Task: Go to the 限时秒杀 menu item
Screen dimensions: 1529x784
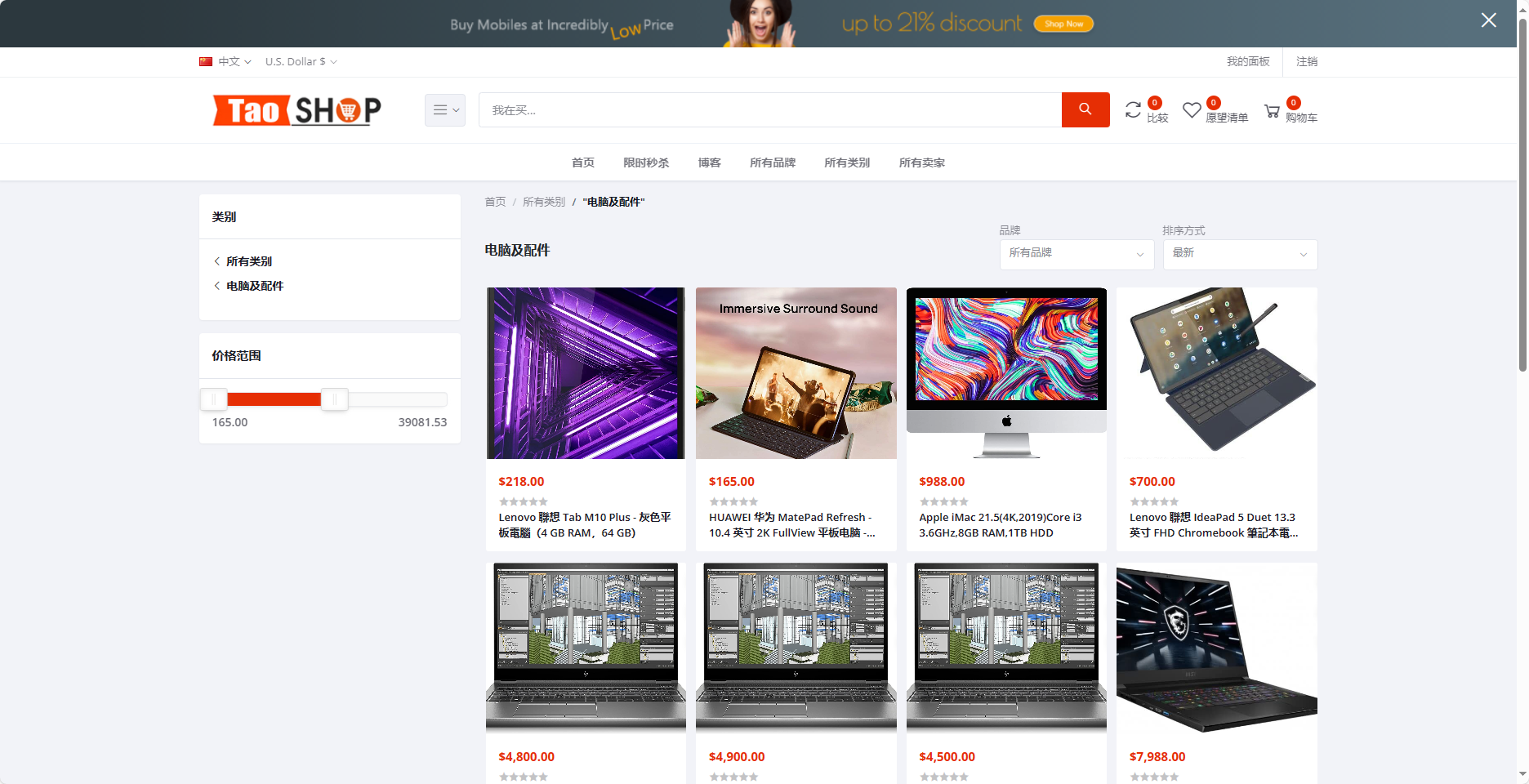Action: click(646, 163)
